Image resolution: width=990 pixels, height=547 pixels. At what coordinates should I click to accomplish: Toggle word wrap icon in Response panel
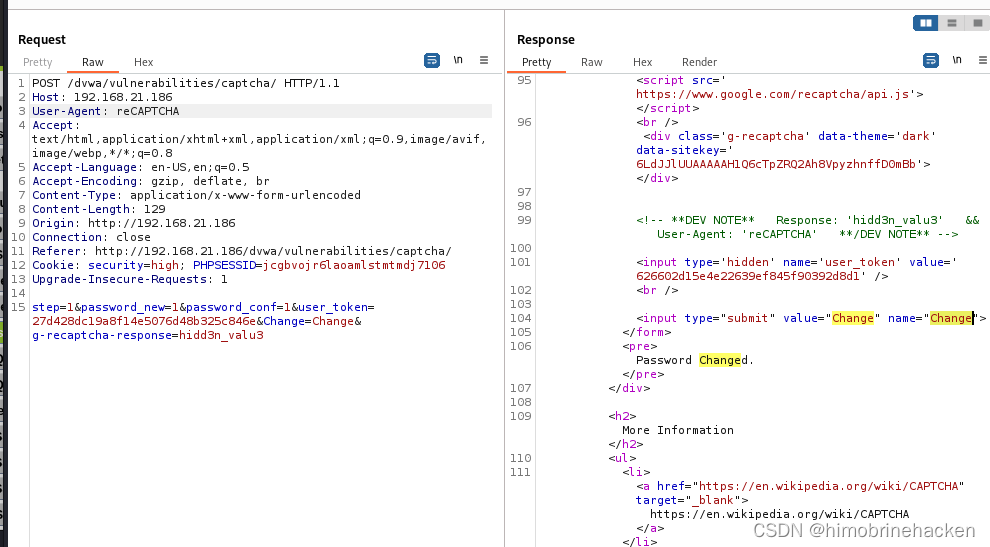pos(931,61)
